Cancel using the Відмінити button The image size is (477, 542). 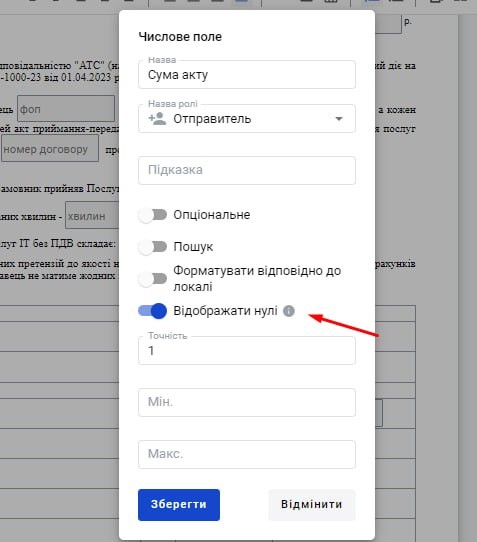click(312, 505)
